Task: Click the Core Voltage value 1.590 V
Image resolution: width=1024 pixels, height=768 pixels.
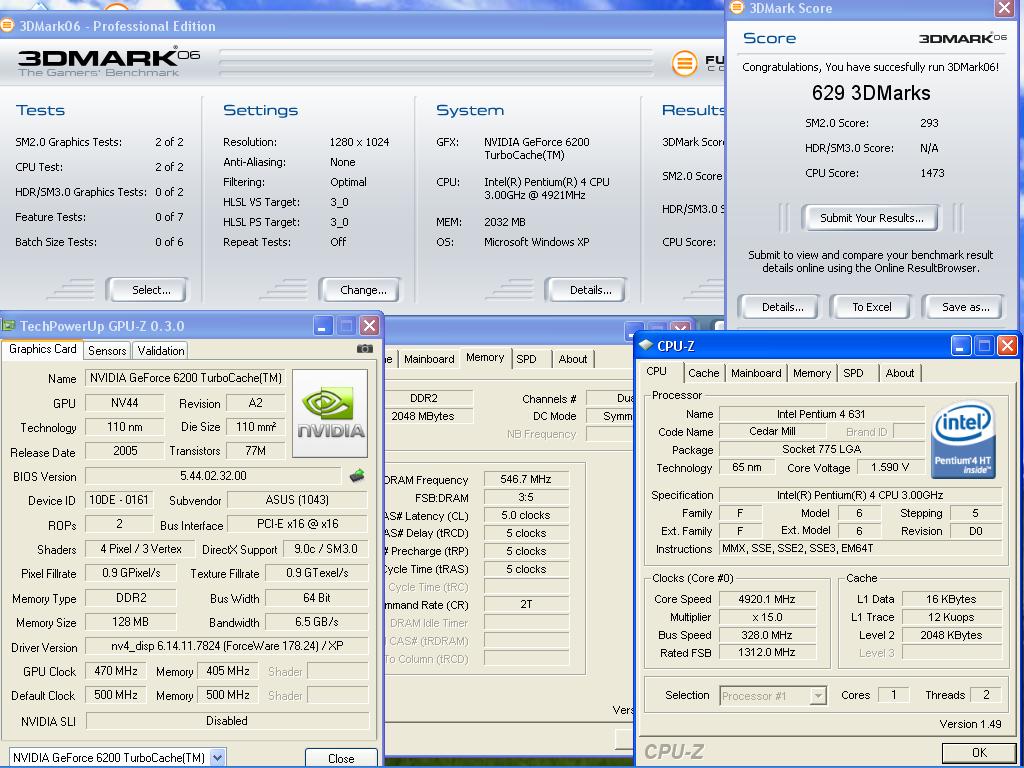Action: click(x=890, y=467)
